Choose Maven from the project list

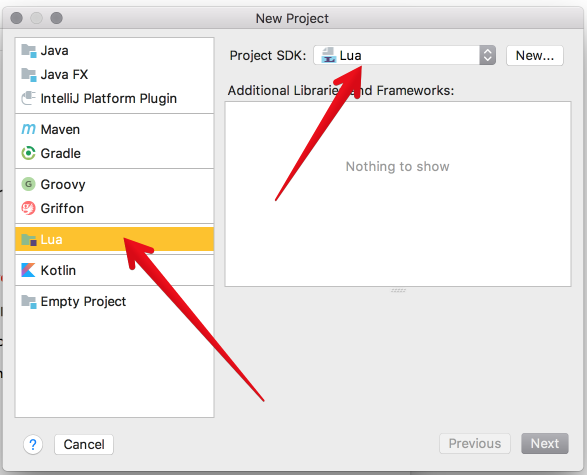tap(115, 130)
